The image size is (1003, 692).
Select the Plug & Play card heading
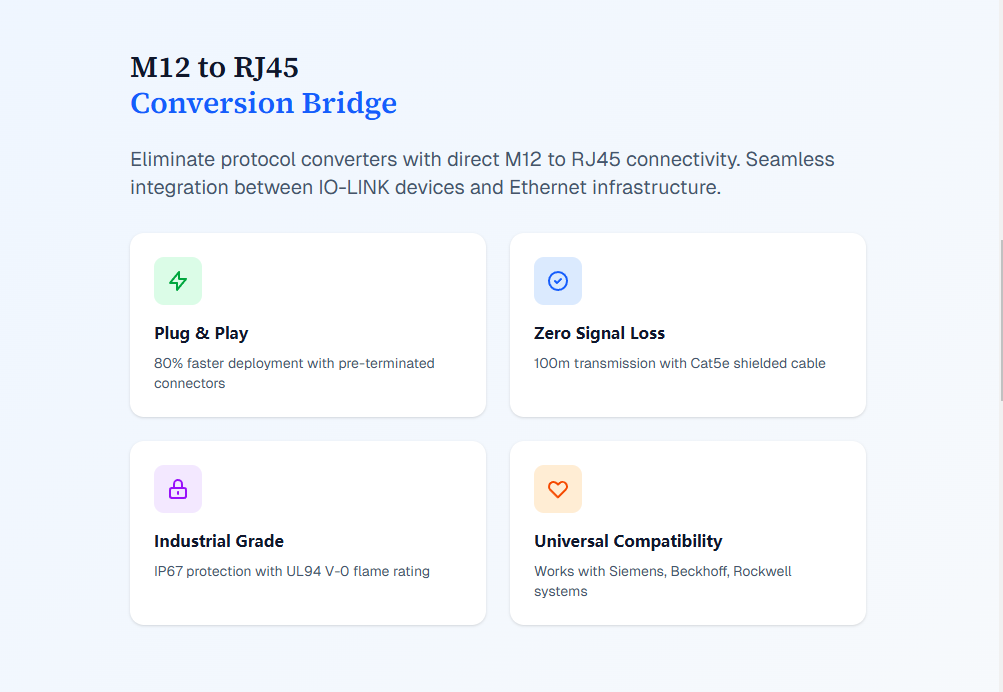(201, 333)
